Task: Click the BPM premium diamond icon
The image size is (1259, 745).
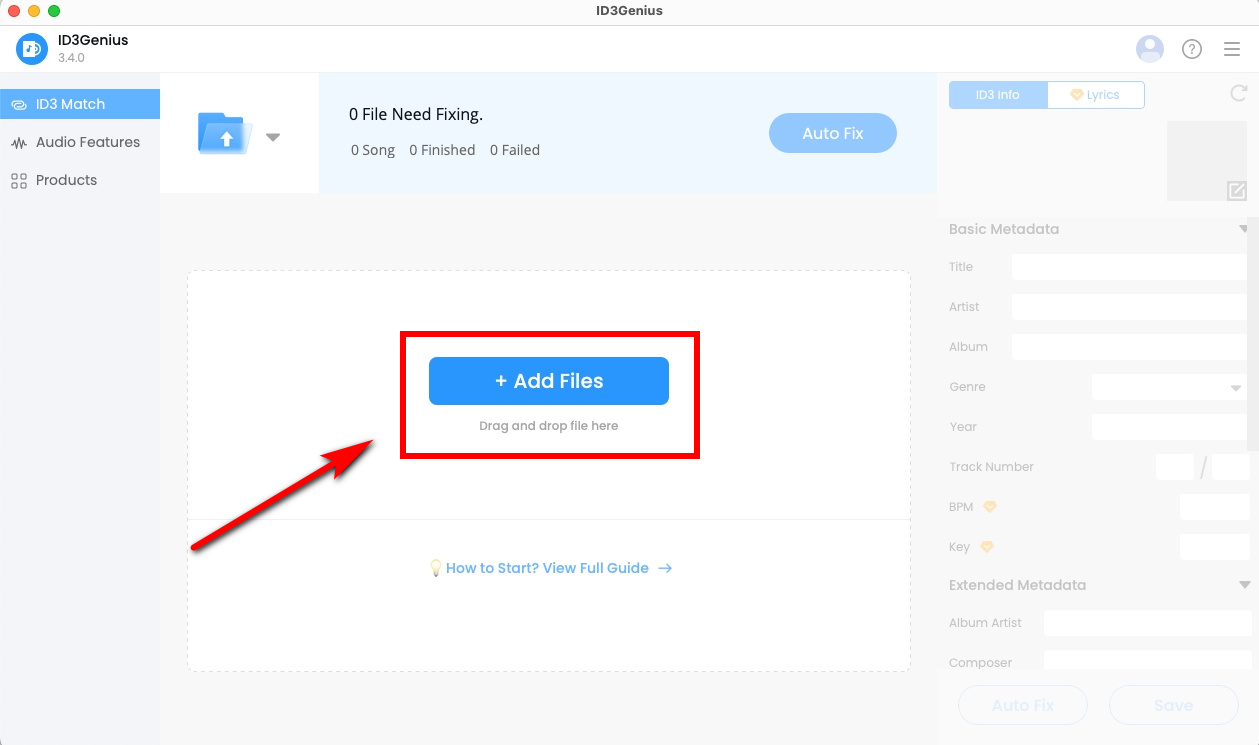Action: [x=989, y=507]
